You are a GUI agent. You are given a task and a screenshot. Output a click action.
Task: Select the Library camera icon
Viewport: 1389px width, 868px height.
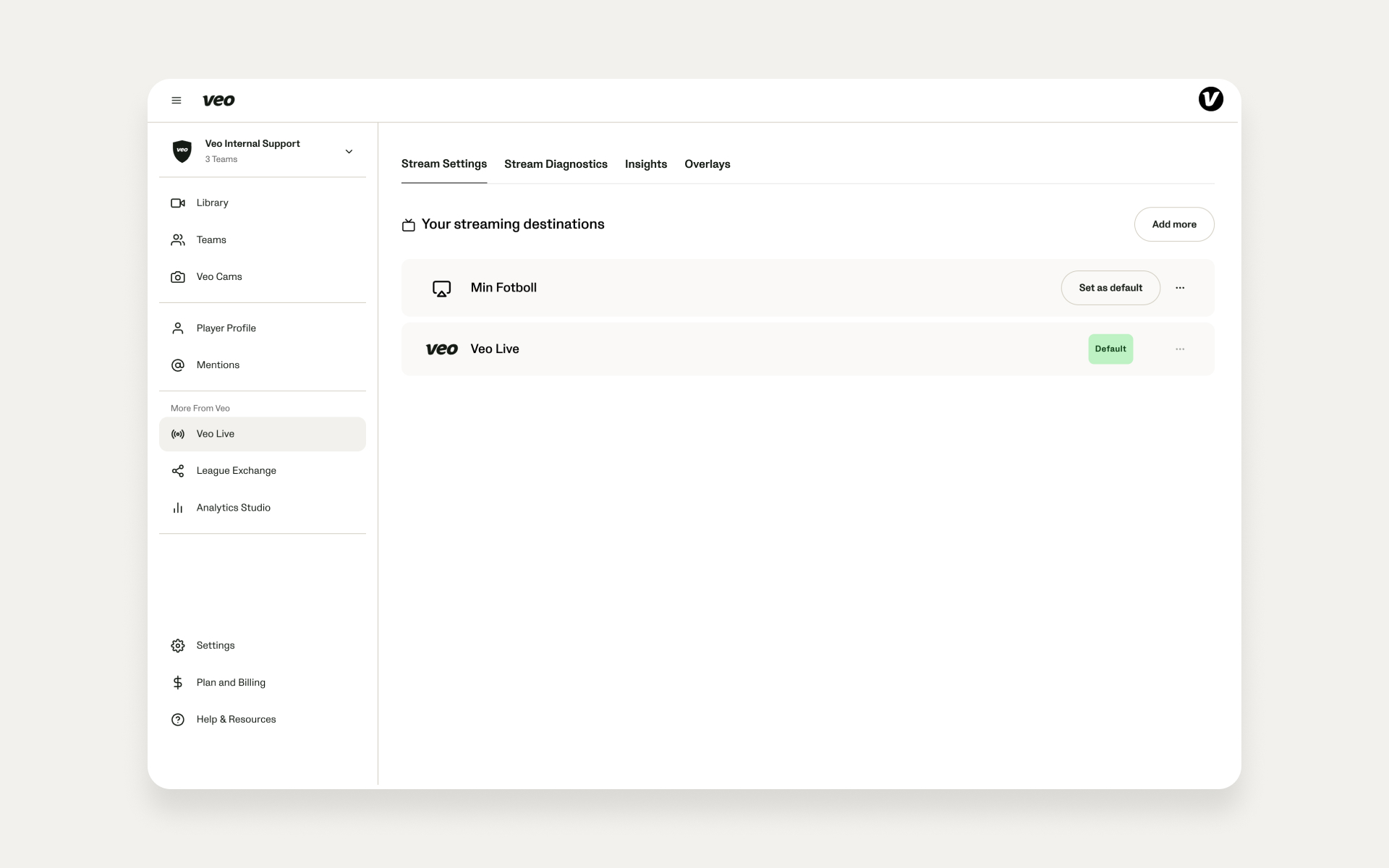point(177,203)
